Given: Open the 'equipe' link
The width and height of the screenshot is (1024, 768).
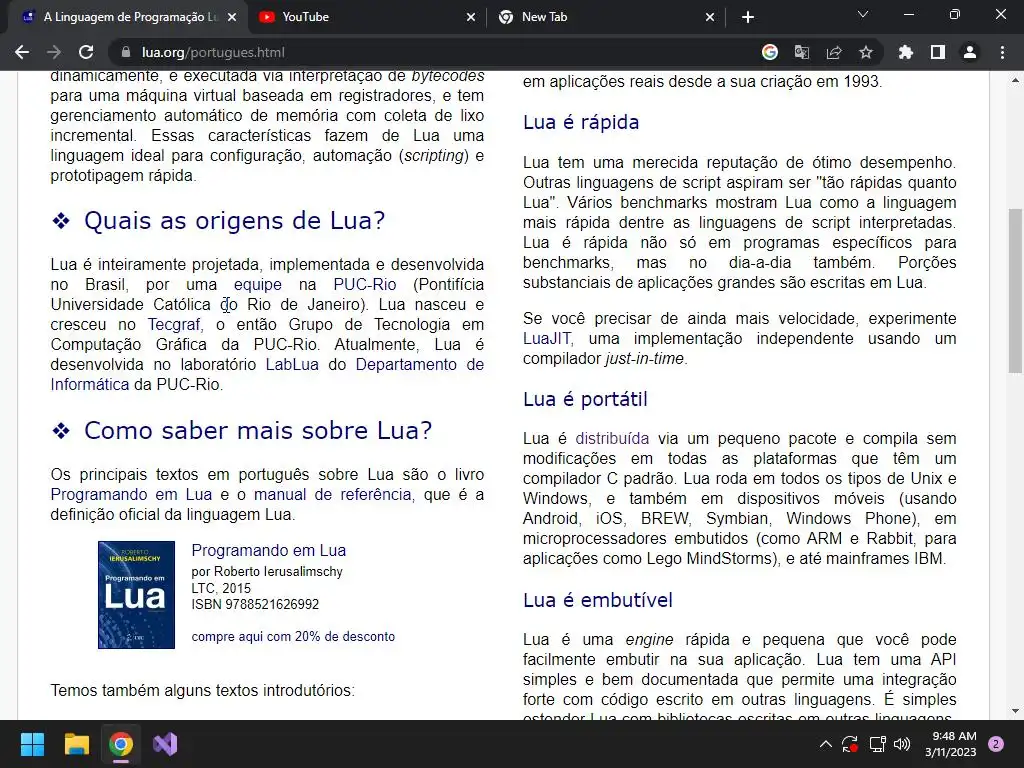Looking at the screenshot, I should point(258,285).
